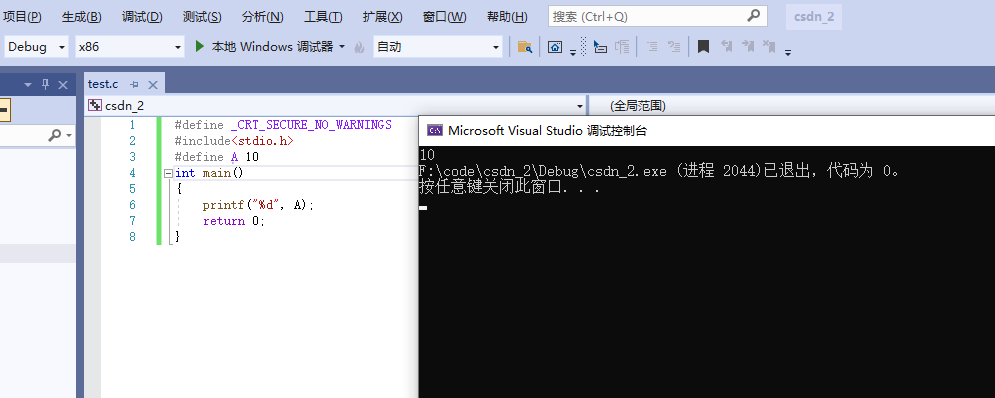Click the hot reload flame icon
Image resolution: width=995 pixels, height=398 pixels.
(x=360, y=47)
